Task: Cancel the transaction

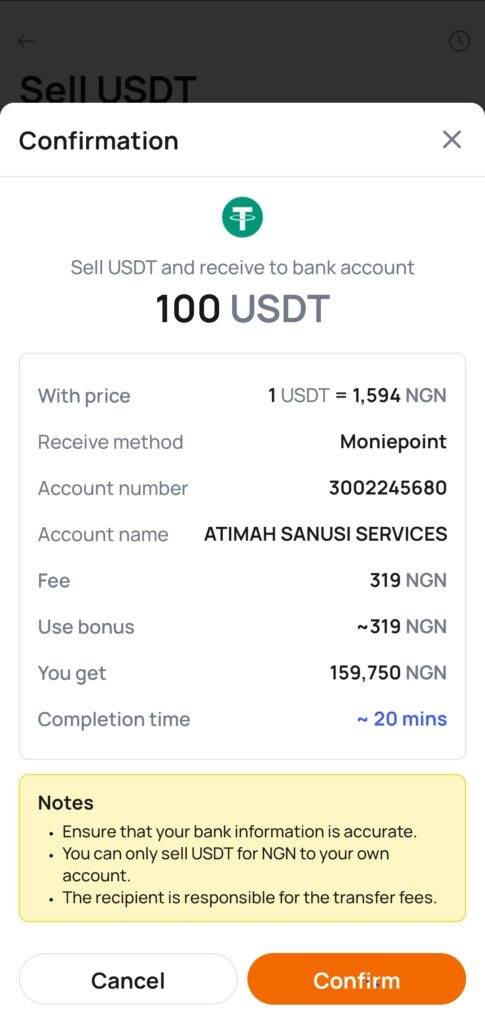Action: pos(128,979)
